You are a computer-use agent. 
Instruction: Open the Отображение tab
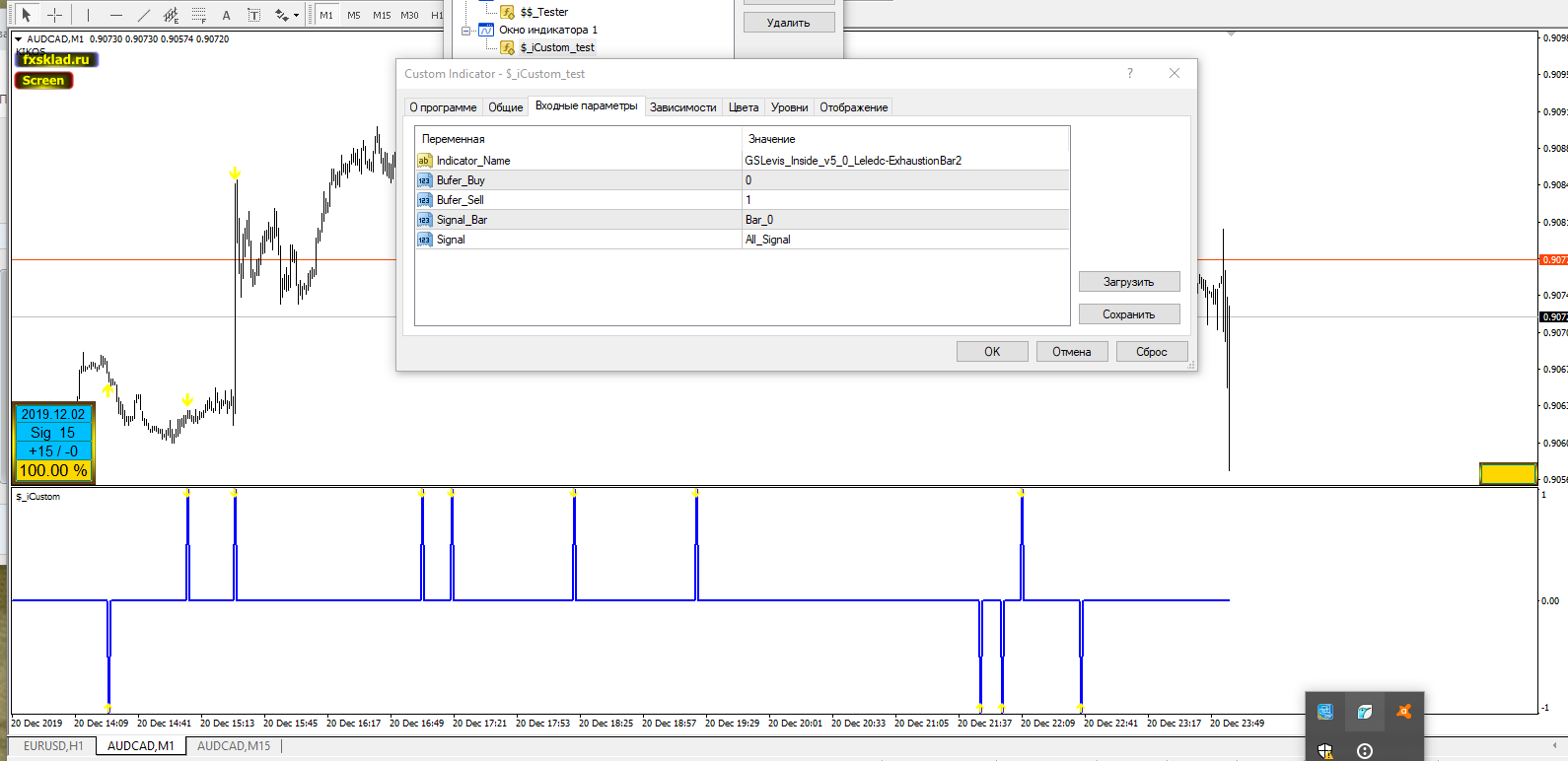[854, 107]
